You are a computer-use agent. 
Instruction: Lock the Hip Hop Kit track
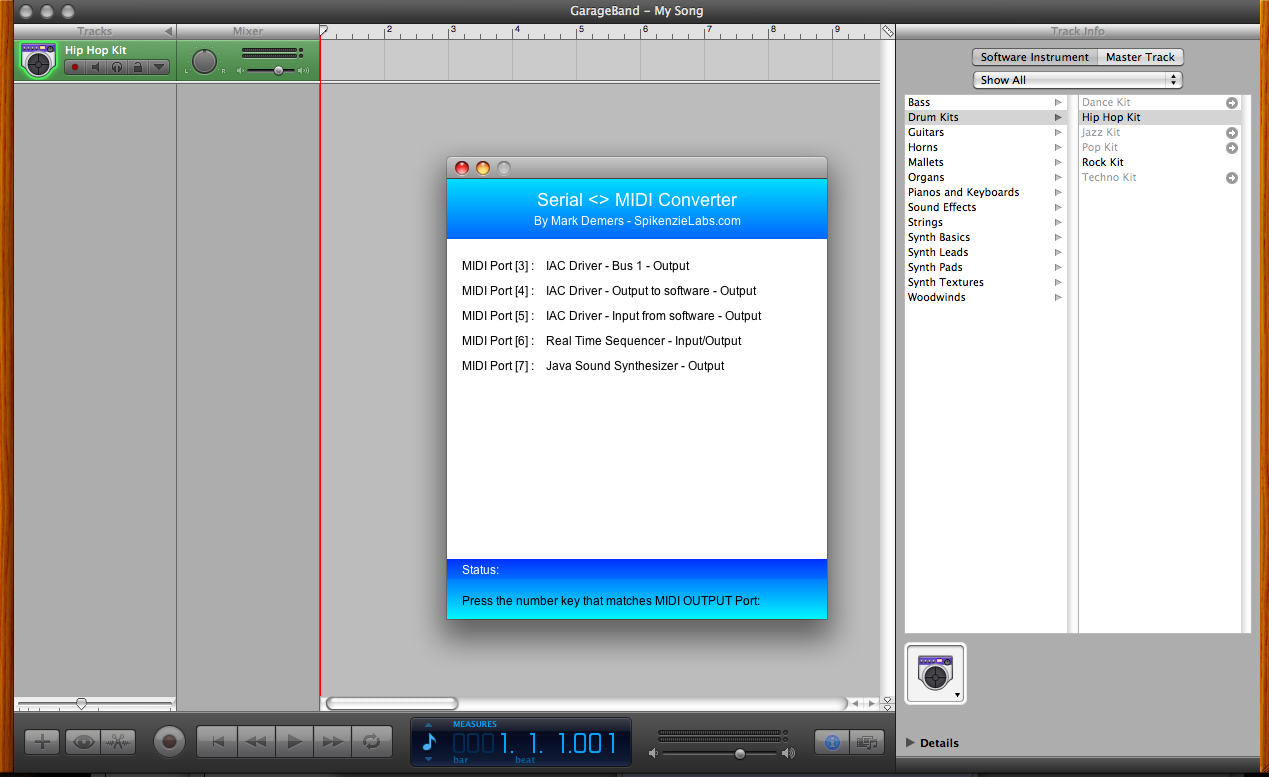[138, 67]
